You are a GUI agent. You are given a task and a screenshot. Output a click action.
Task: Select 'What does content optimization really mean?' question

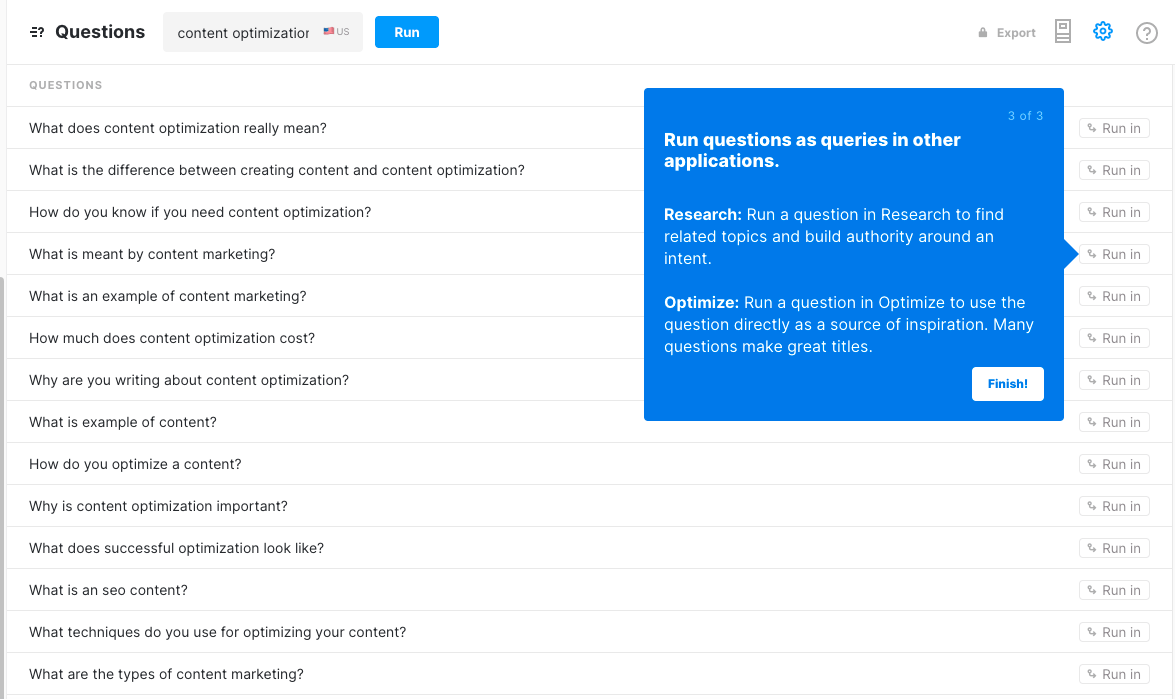178,128
